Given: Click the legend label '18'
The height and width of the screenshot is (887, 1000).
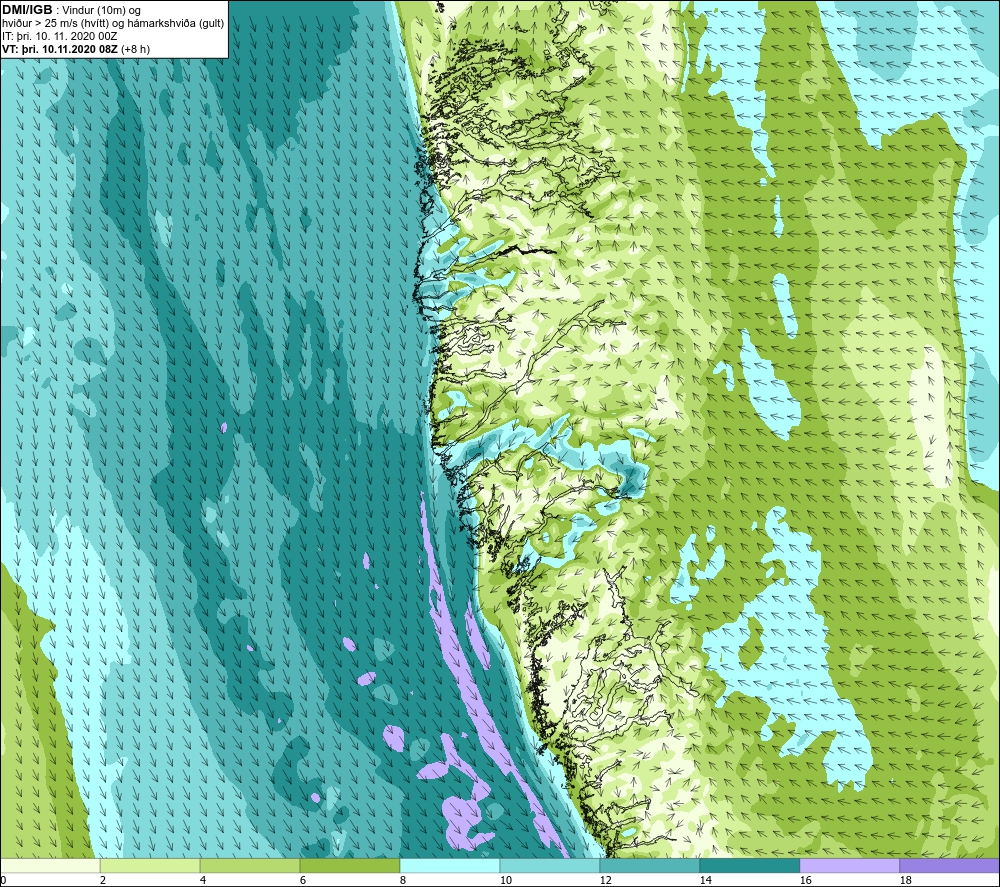Looking at the screenshot, I should (x=905, y=880).
